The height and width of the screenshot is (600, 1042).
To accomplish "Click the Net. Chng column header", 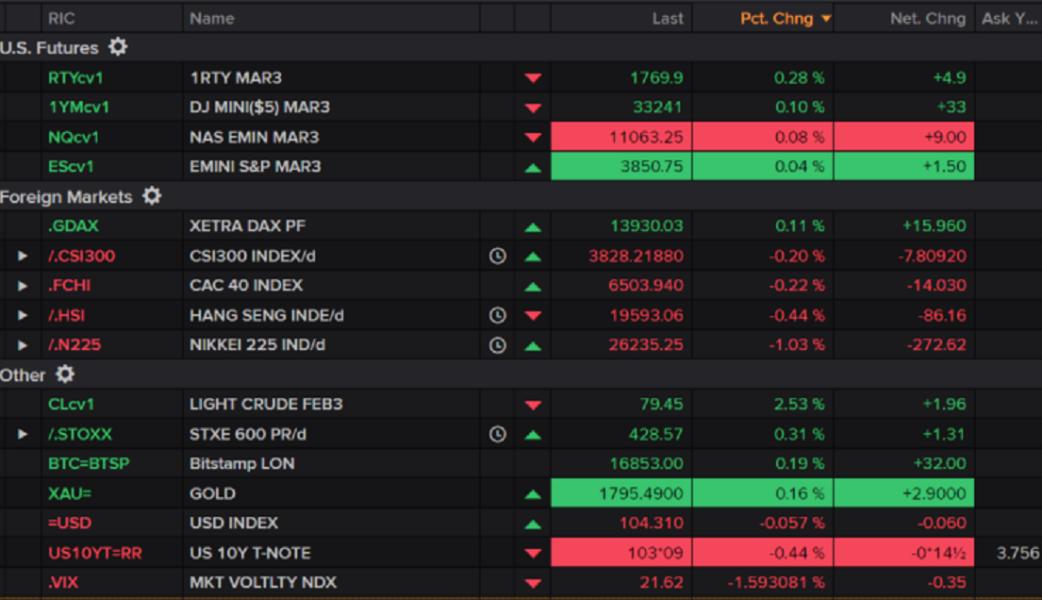I will tap(927, 18).
